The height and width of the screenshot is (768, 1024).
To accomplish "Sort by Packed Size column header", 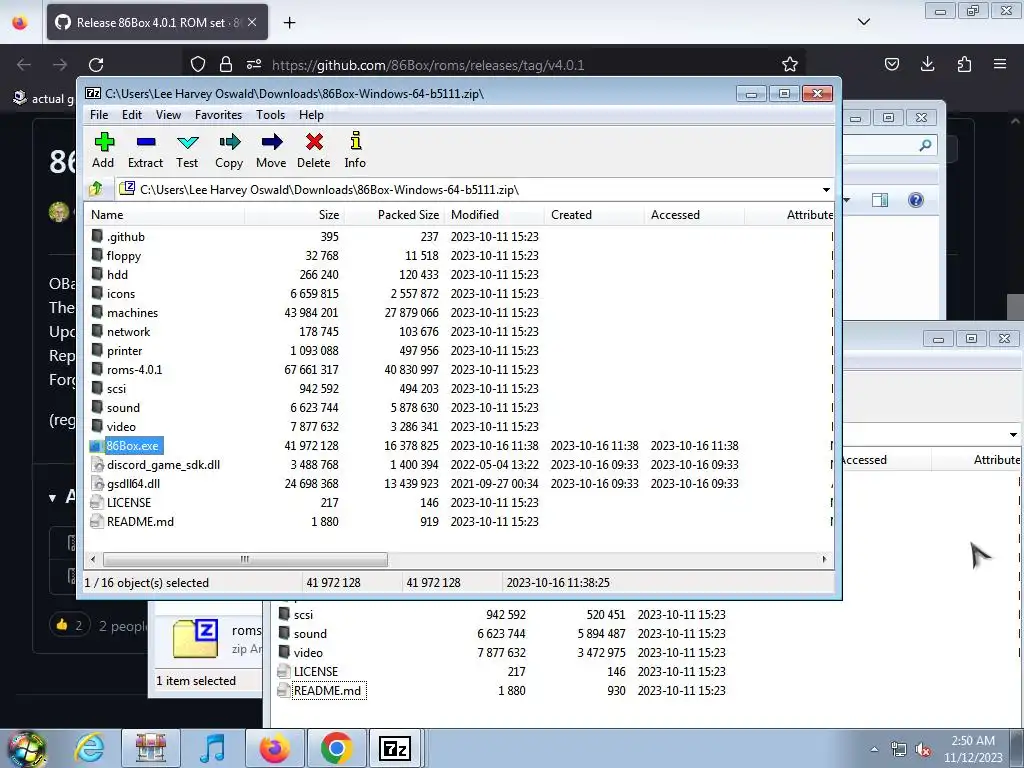I will (394, 215).
